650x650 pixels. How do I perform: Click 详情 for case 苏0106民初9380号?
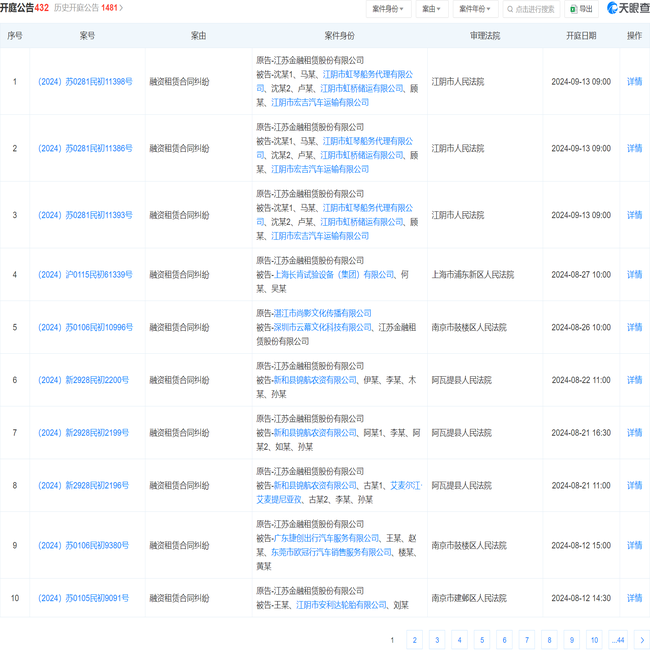pos(634,546)
